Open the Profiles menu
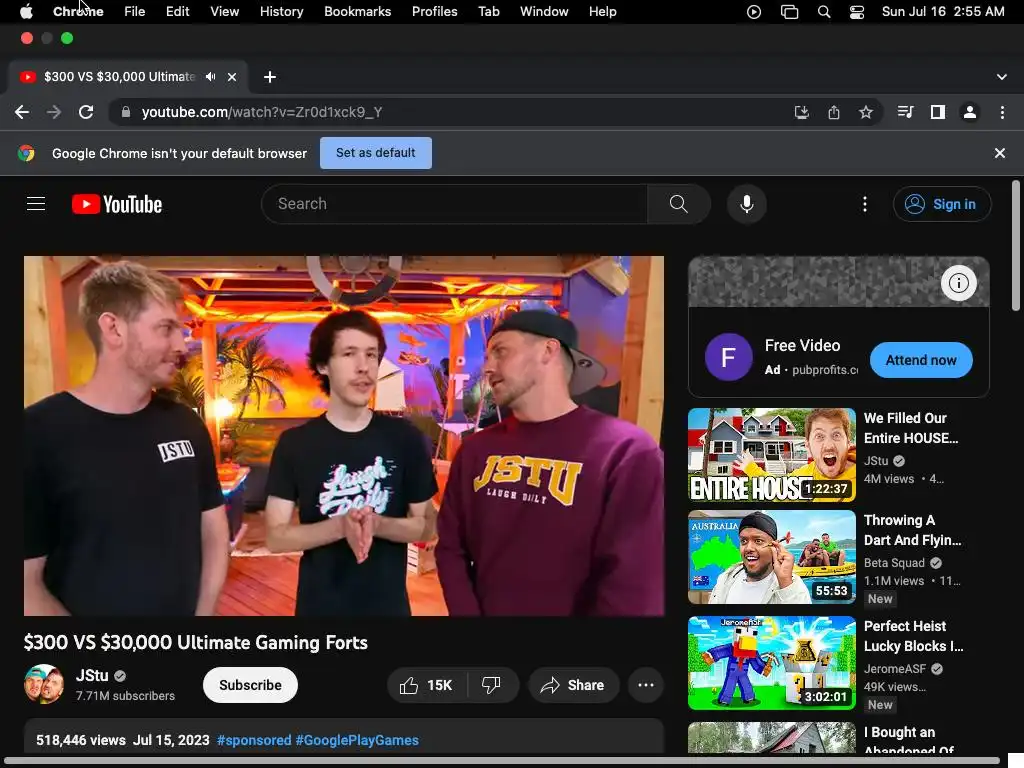 click(435, 12)
